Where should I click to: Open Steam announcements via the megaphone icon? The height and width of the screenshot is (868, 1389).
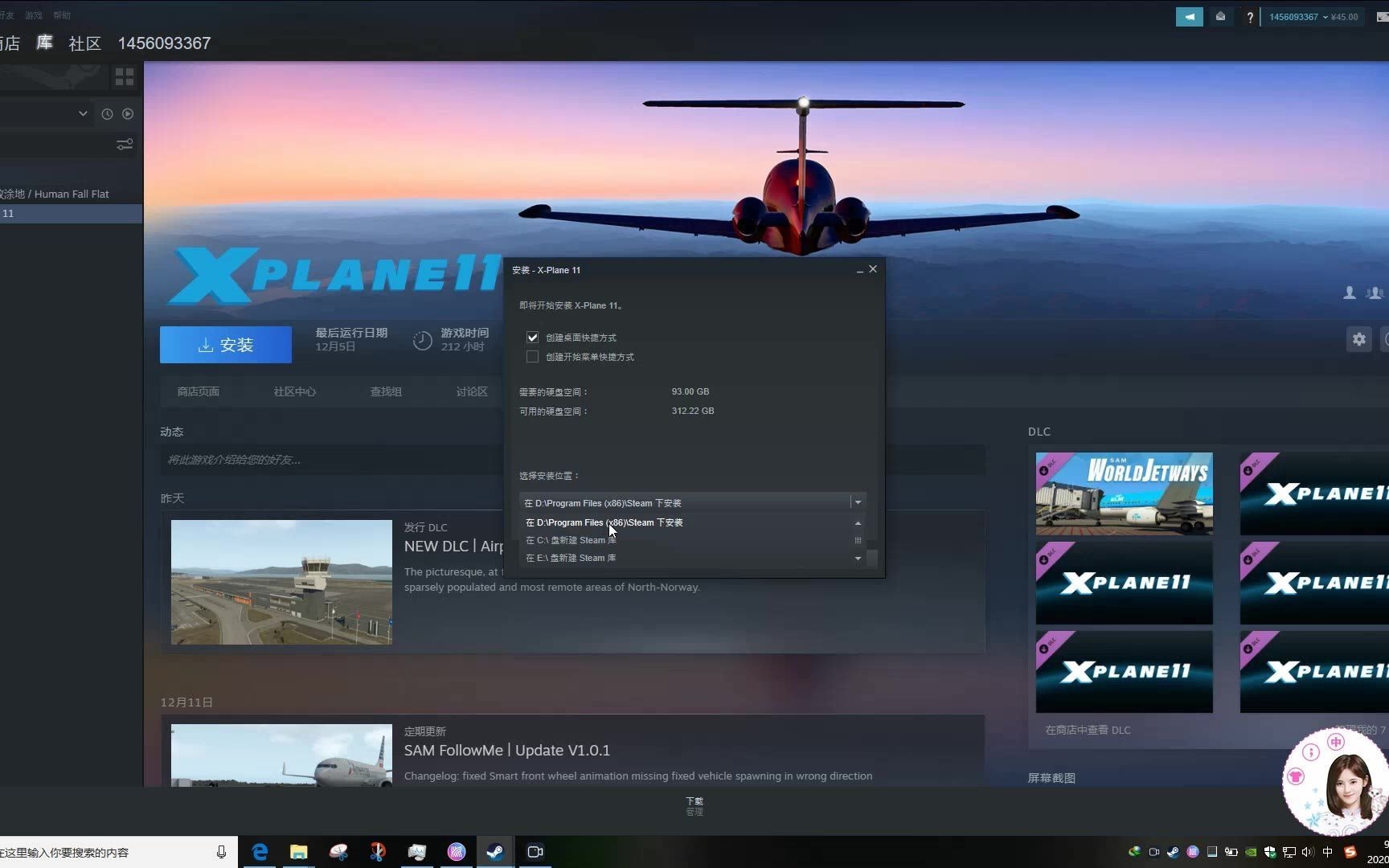(1190, 16)
